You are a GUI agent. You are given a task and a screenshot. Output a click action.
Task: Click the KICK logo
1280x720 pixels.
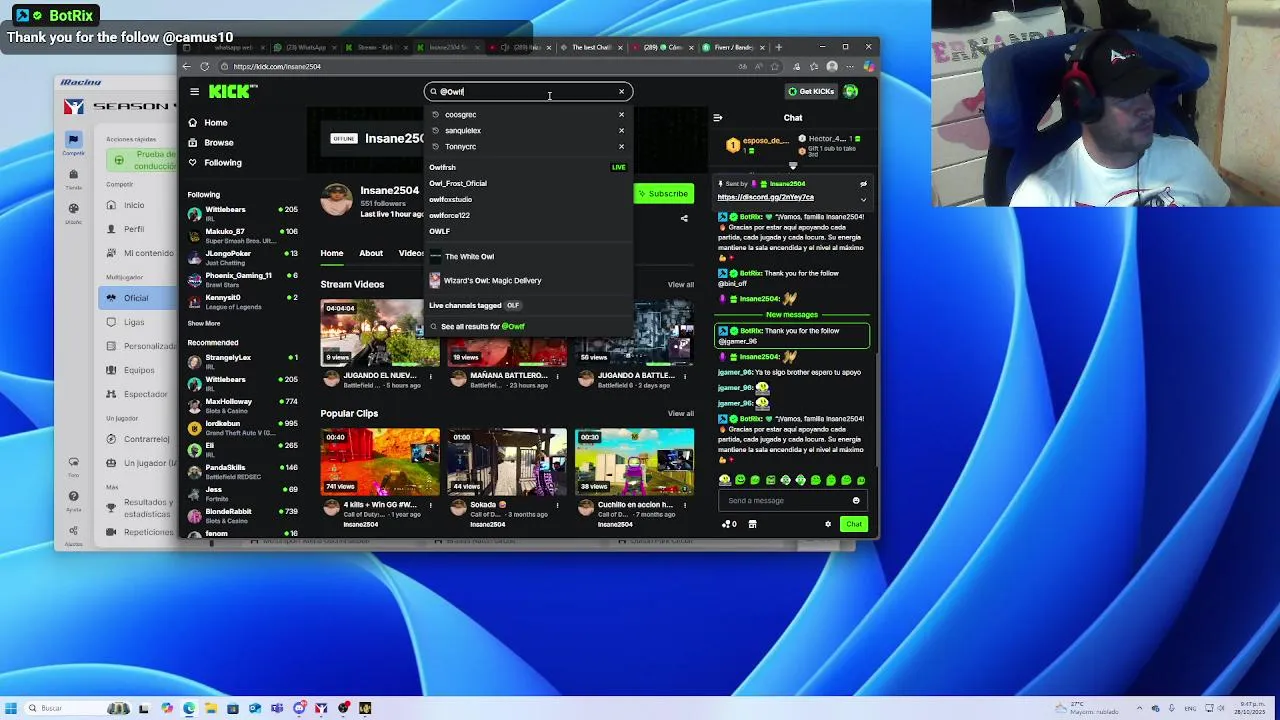tap(233, 92)
